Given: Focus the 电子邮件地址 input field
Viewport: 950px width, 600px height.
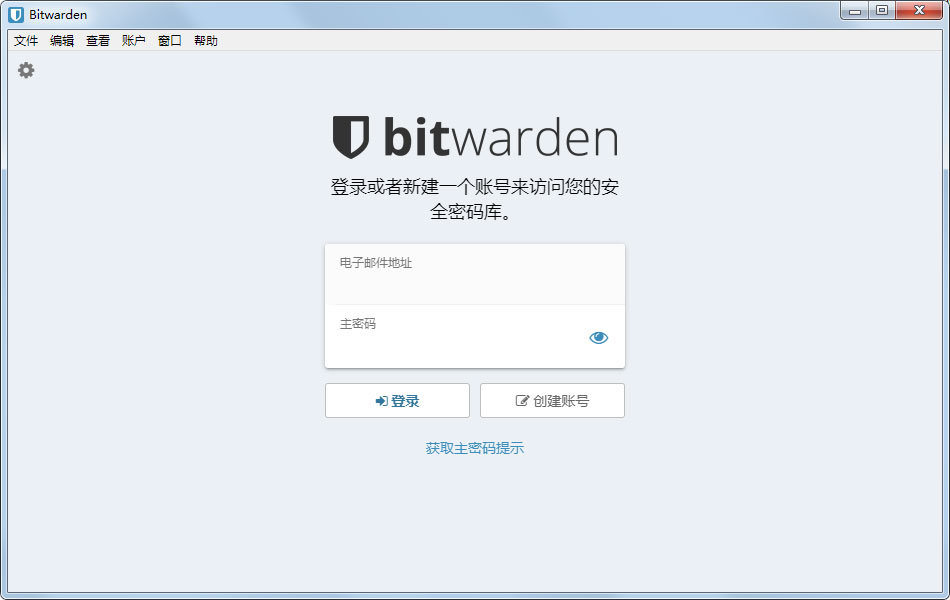Looking at the screenshot, I should click(475, 275).
